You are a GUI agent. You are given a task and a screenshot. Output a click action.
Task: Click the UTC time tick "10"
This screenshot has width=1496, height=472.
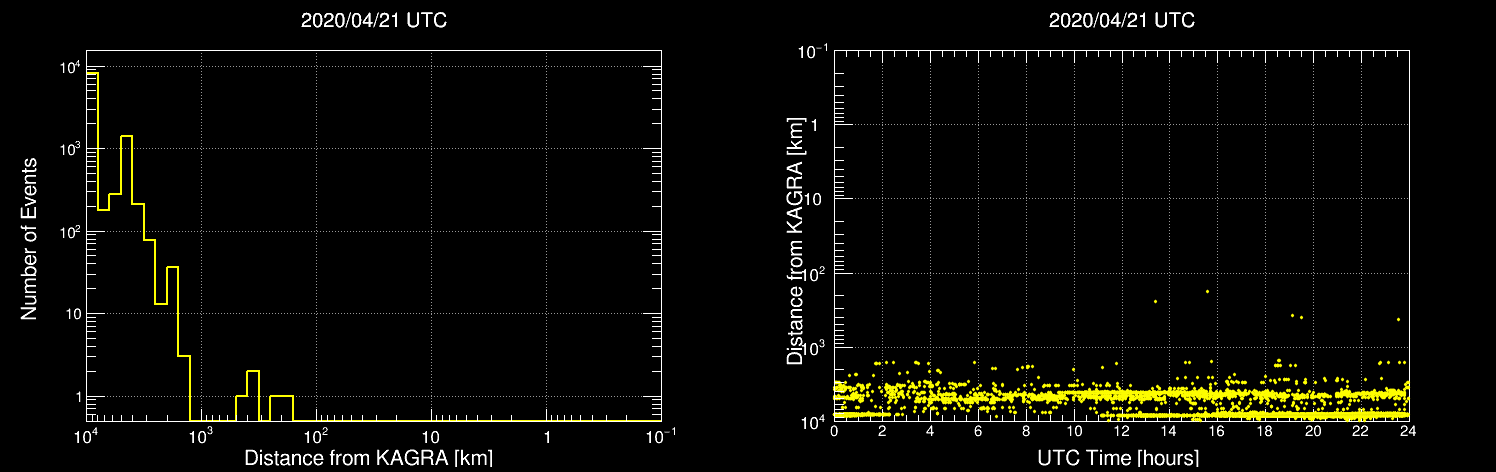pos(1074,431)
